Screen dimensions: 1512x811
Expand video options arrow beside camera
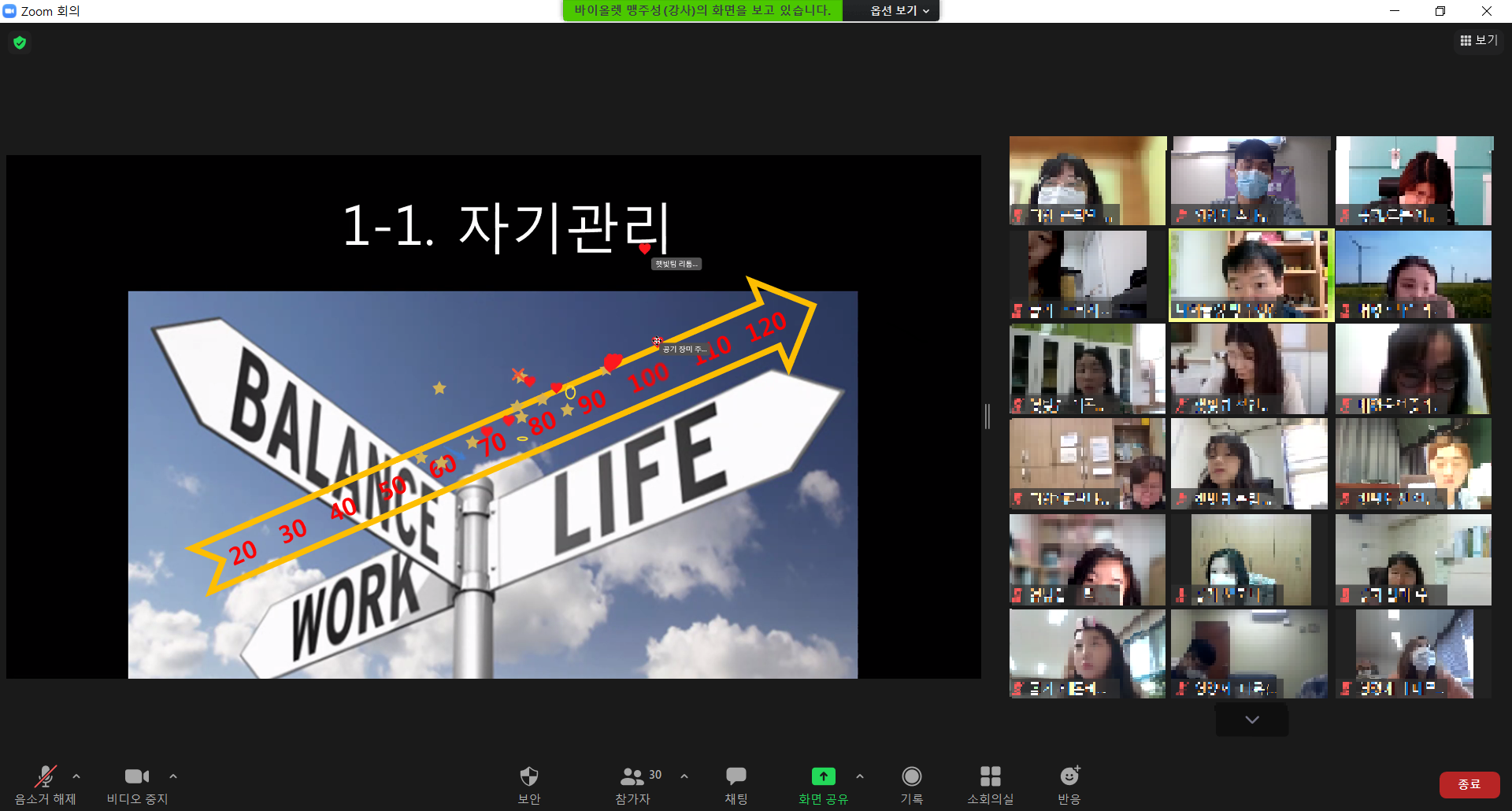click(173, 776)
